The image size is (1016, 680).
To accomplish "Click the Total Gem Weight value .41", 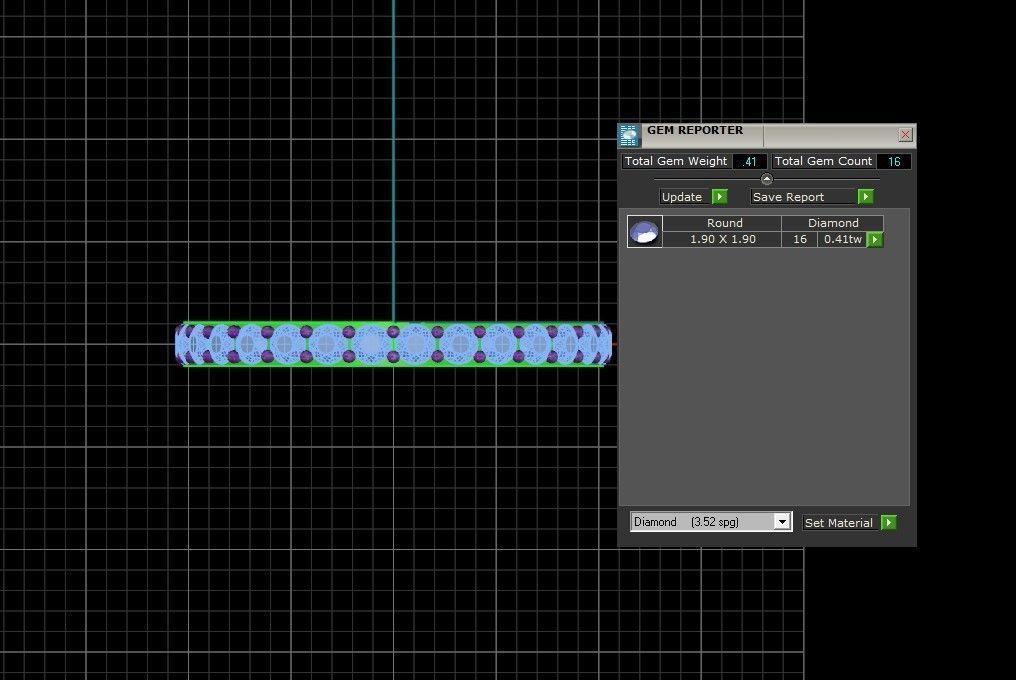I will (x=750, y=161).
